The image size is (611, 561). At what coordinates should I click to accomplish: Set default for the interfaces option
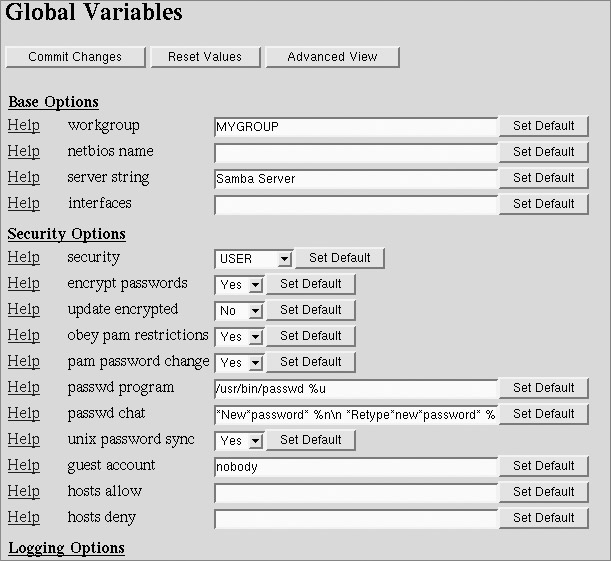[544, 204]
